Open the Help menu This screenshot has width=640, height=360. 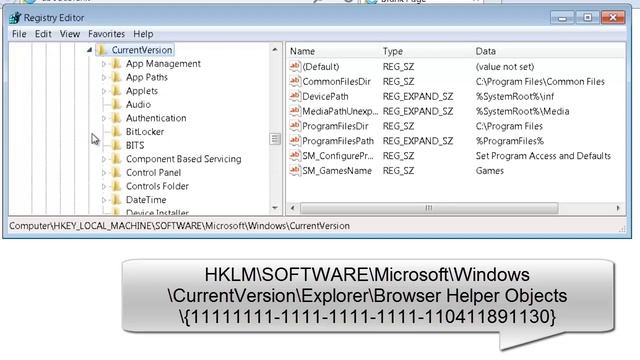click(x=143, y=34)
